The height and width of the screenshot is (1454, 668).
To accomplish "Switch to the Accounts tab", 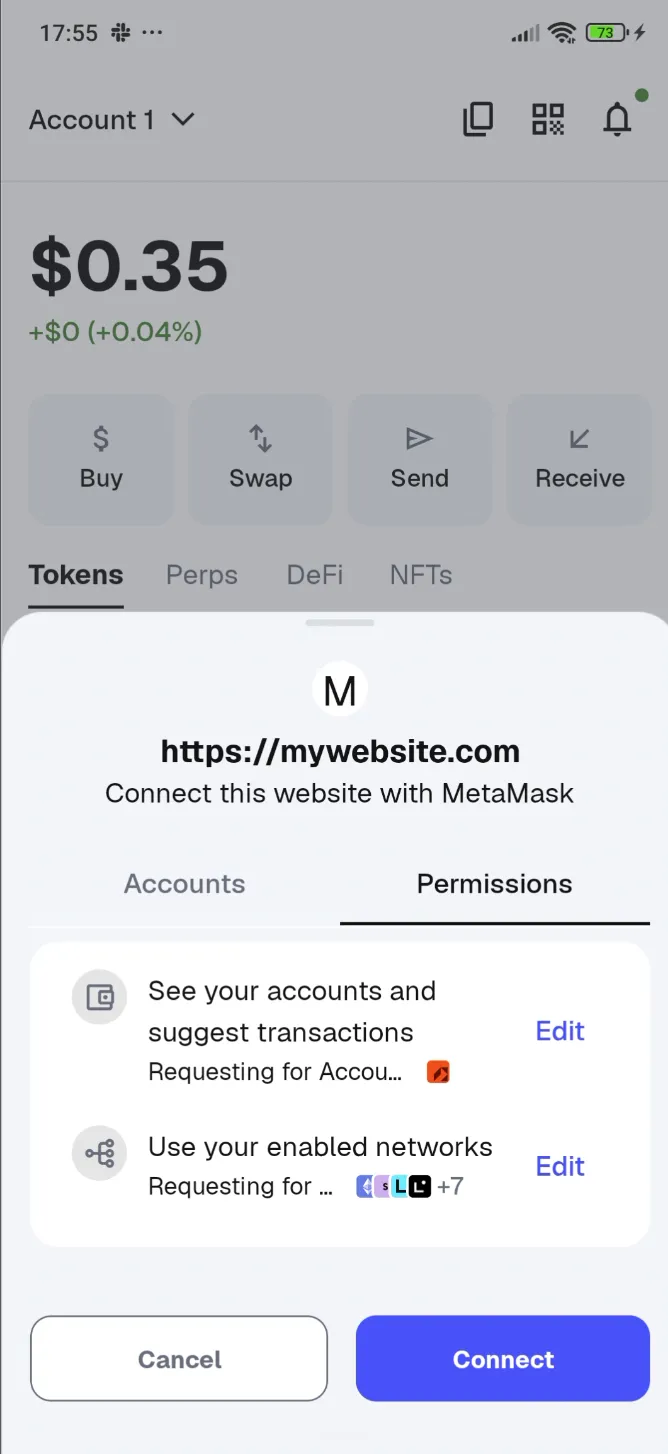I will coord(184,884).
